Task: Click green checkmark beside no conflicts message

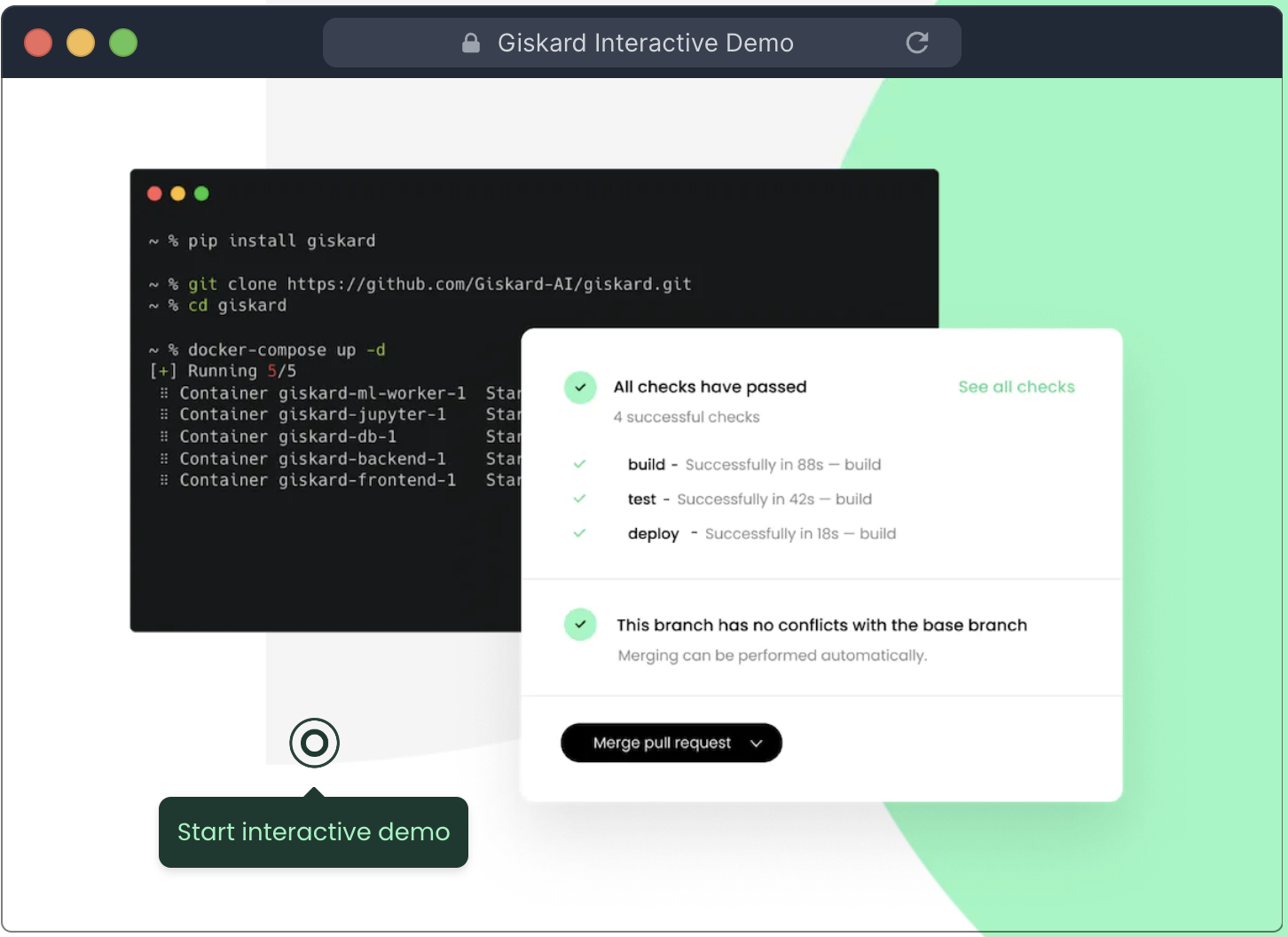Action: pos(580,625)
